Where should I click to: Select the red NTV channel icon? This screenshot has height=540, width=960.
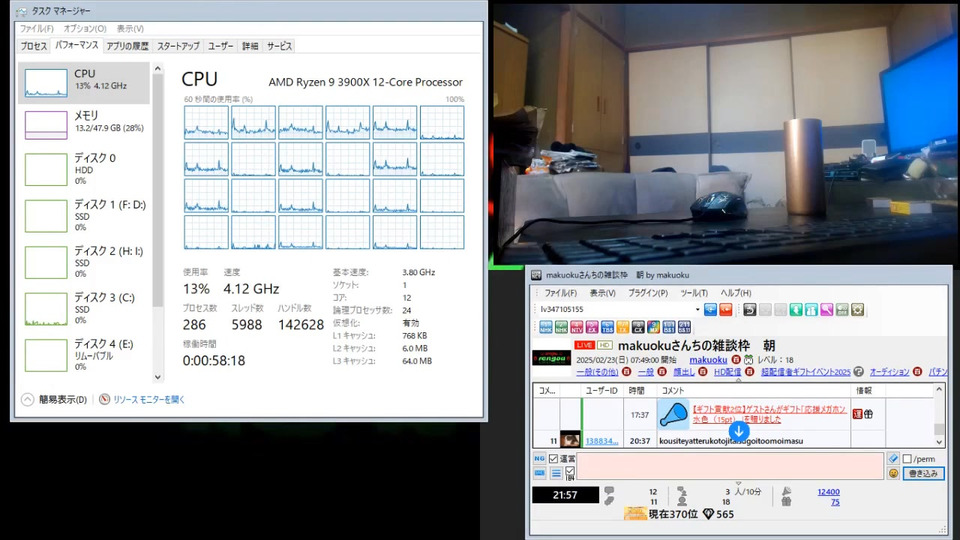577,327
